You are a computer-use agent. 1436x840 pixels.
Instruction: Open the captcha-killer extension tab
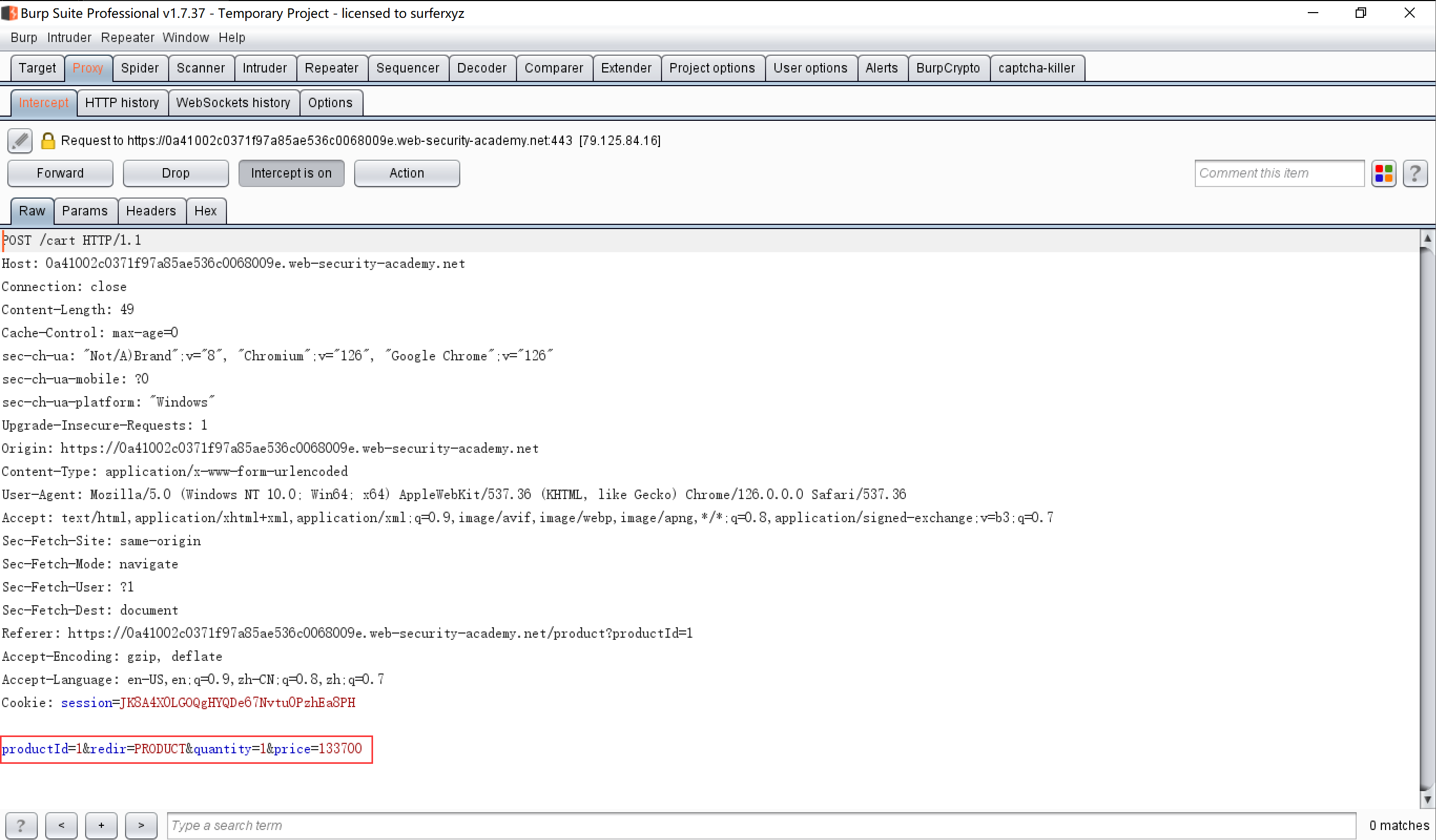pos(1037,68)
